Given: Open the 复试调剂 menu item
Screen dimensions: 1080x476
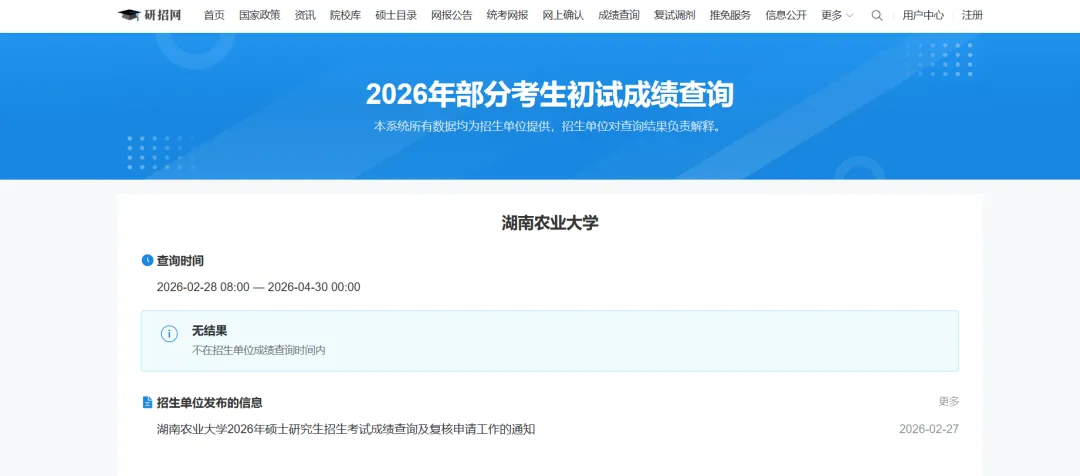Looking at the screenshot, I should pyautogui.click(x=675, y=15).
